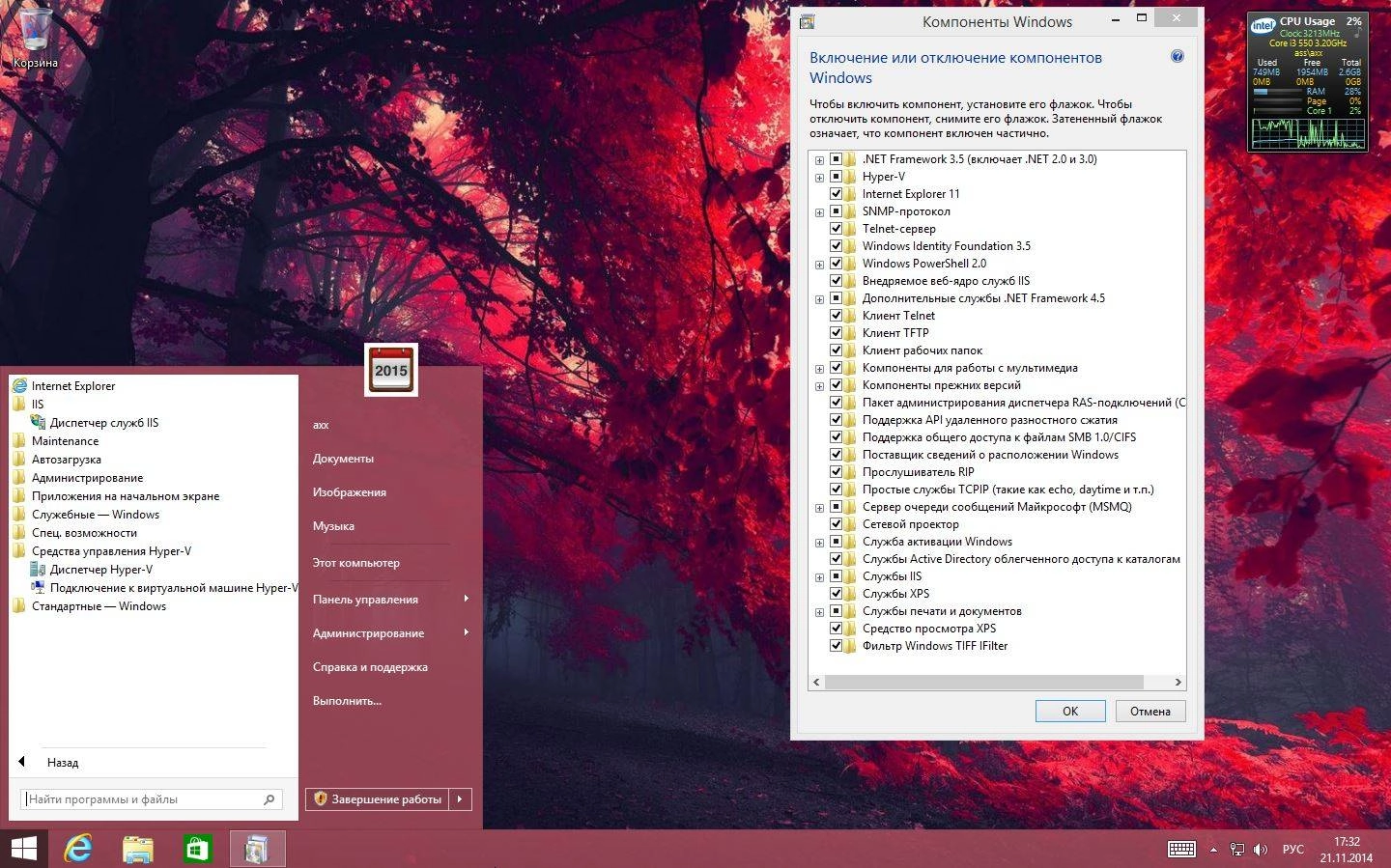Viewport: 1391px width, 868px height.
Task: Expand Дополнительные службы .NET Framework 4.5
Action: (x=819, y=298)
